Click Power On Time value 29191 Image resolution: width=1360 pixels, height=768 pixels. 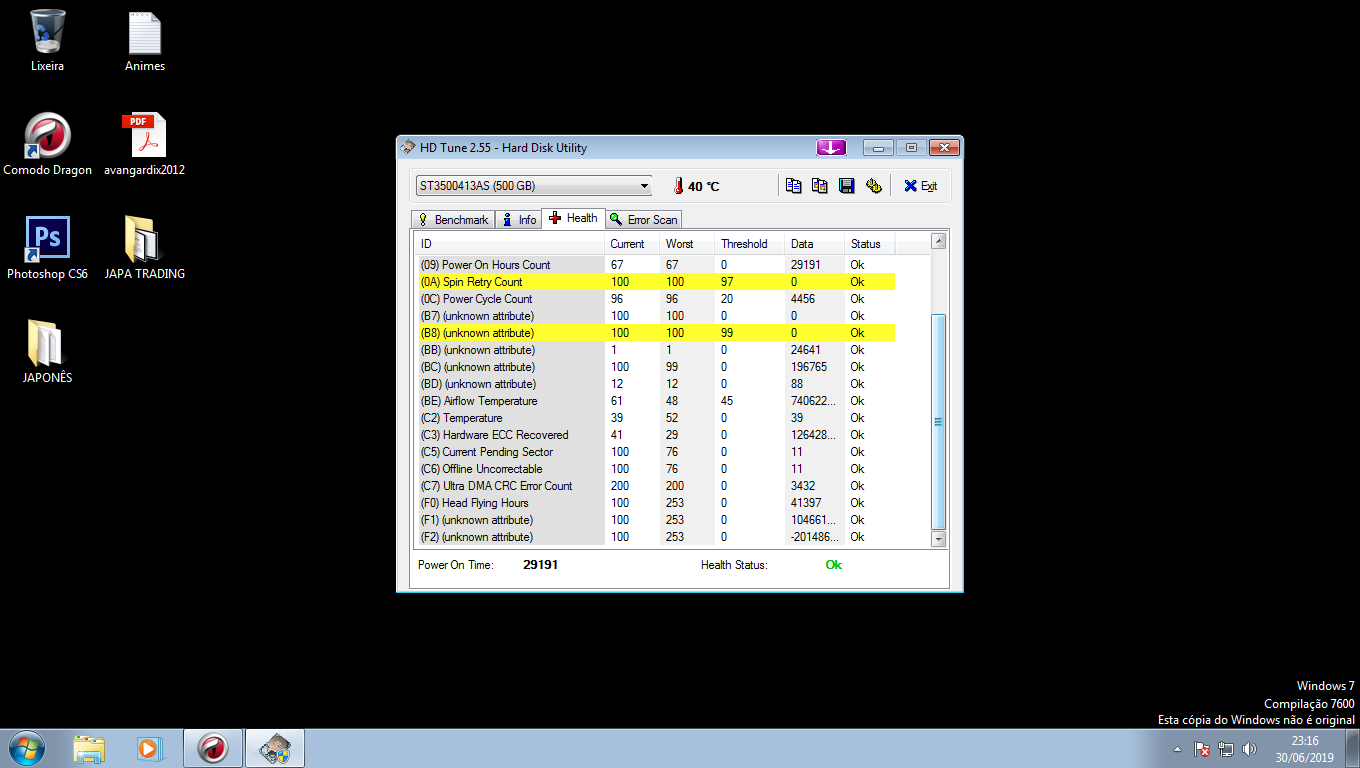[x=540, y=565]
